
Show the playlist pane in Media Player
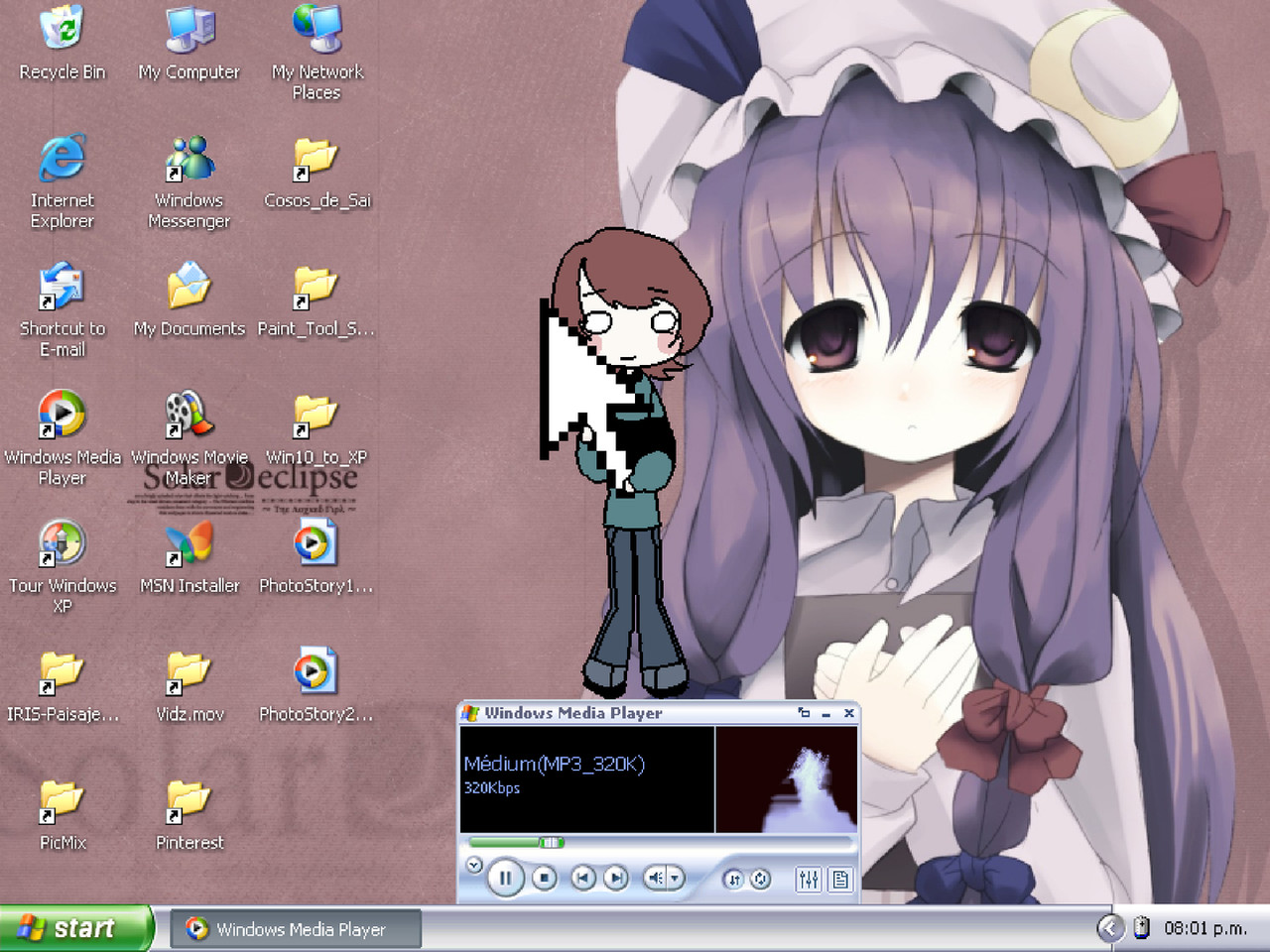pyautogui.click(x=839, y=879)
